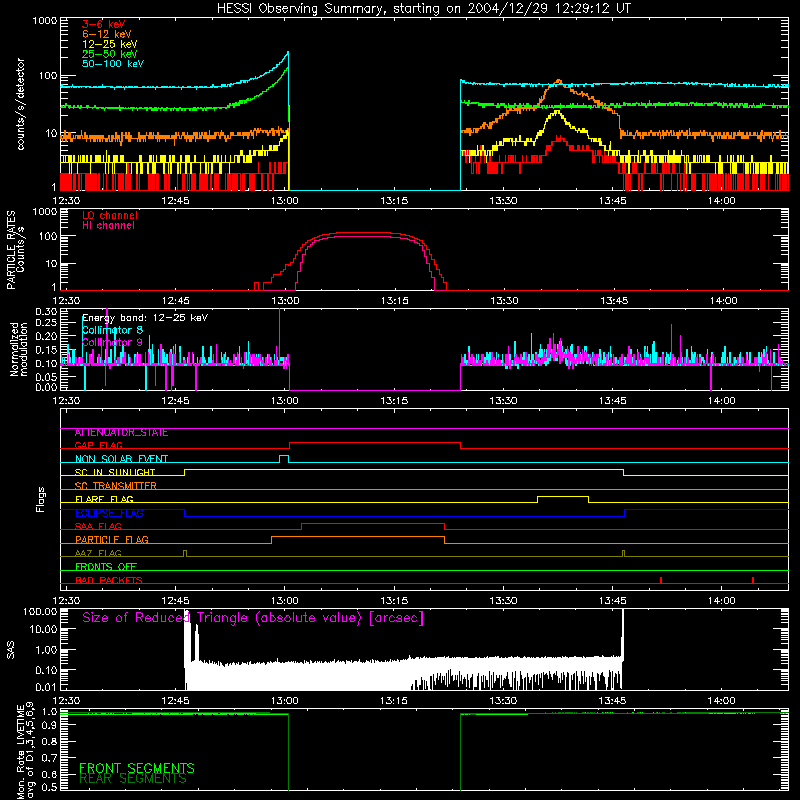This screenshot has width=800, height=800.
Task: Click the 1000 y-axis value of top panel
Action: [44, 21]
